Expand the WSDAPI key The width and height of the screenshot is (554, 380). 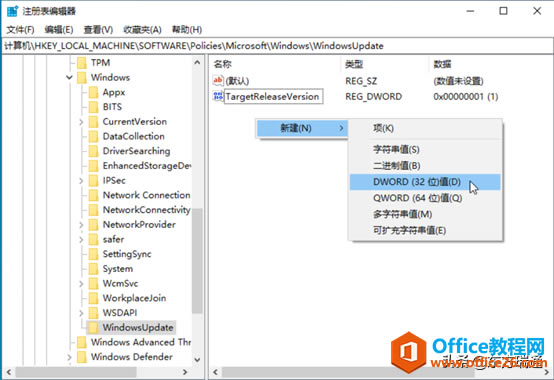coord(81,314)
